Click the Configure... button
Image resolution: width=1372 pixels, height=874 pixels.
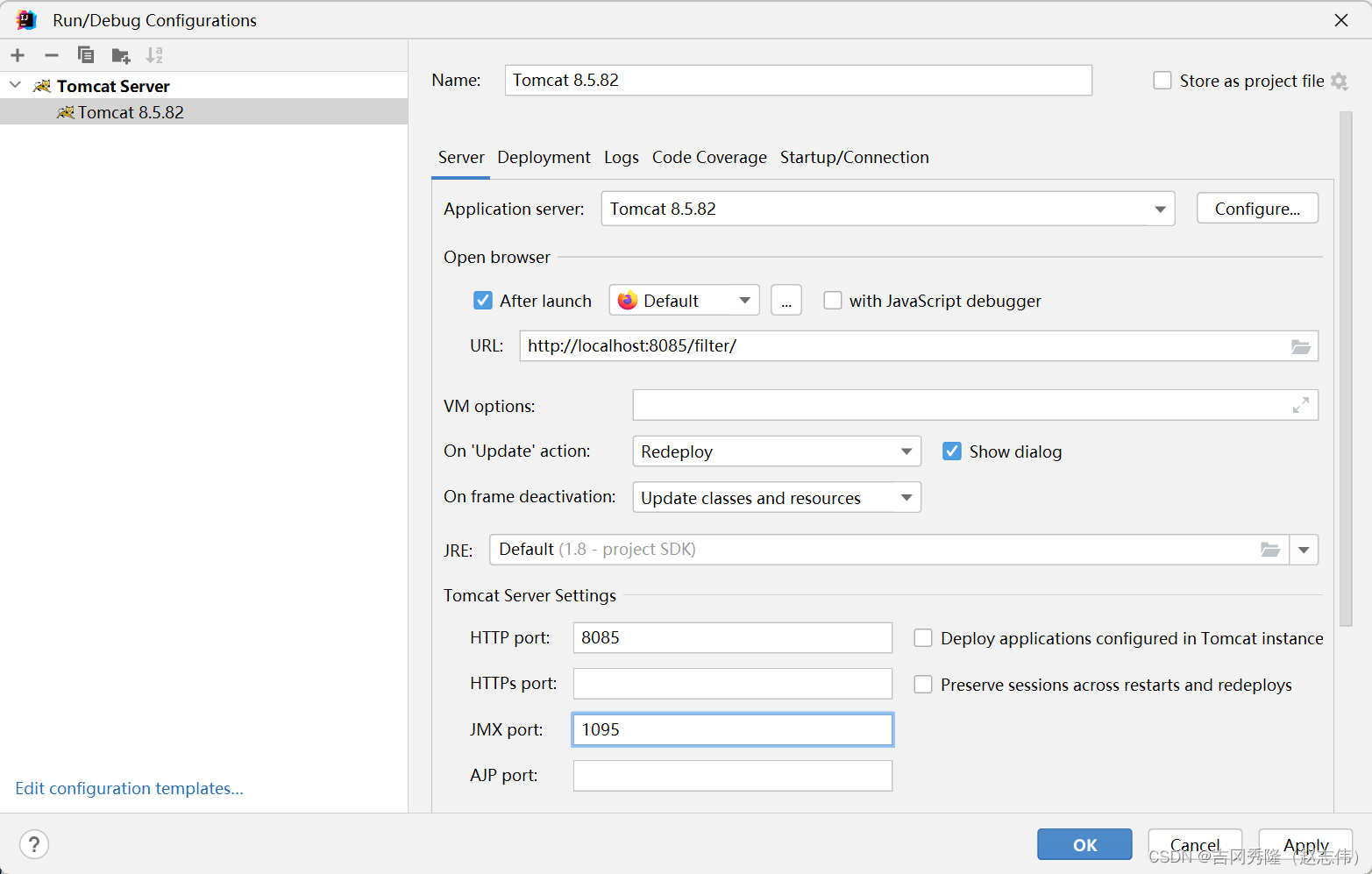(1257, 209)
